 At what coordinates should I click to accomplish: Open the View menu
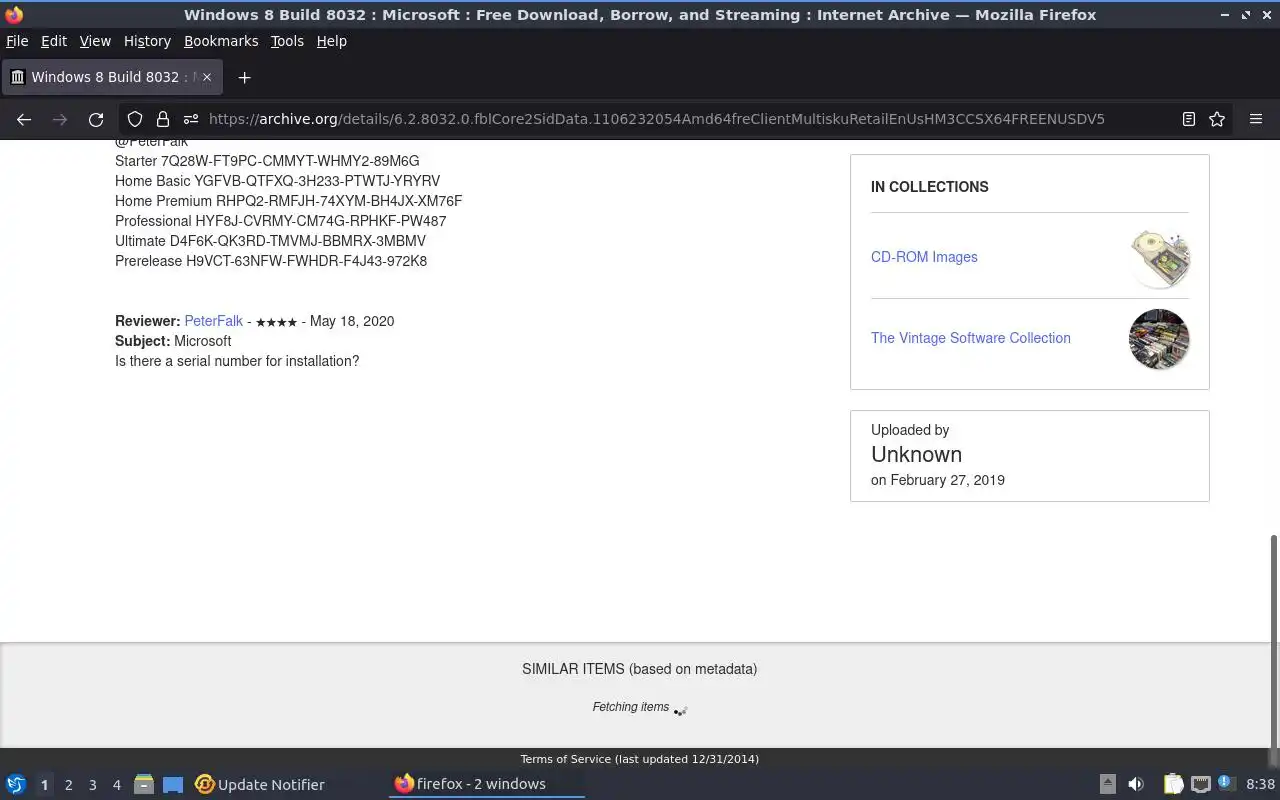[x=95, y=41]
